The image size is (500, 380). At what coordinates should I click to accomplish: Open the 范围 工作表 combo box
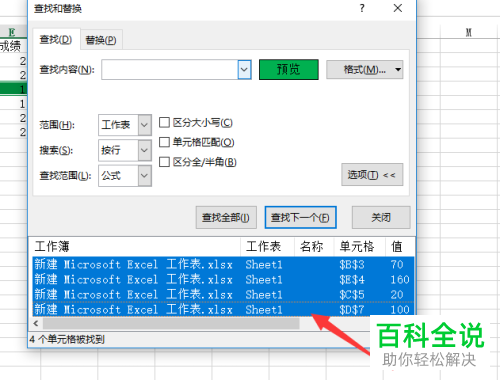125,125
